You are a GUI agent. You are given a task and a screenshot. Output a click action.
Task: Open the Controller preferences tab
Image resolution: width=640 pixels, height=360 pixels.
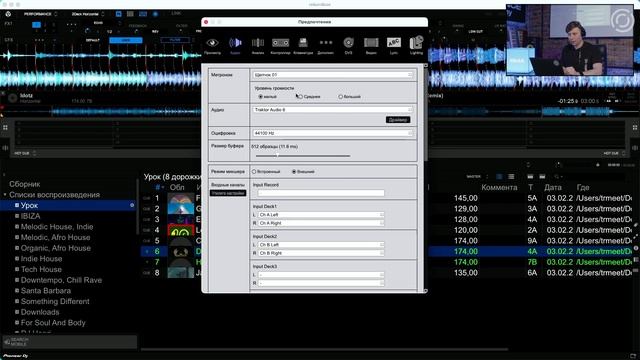click(280, 45)
